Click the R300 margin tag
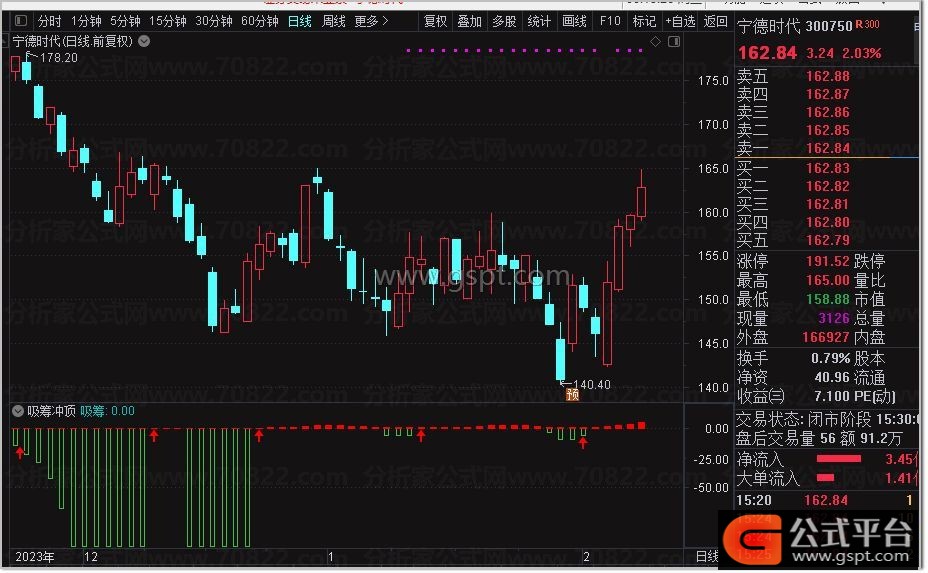The image size is (928, 573). click(x=868, y=24)
